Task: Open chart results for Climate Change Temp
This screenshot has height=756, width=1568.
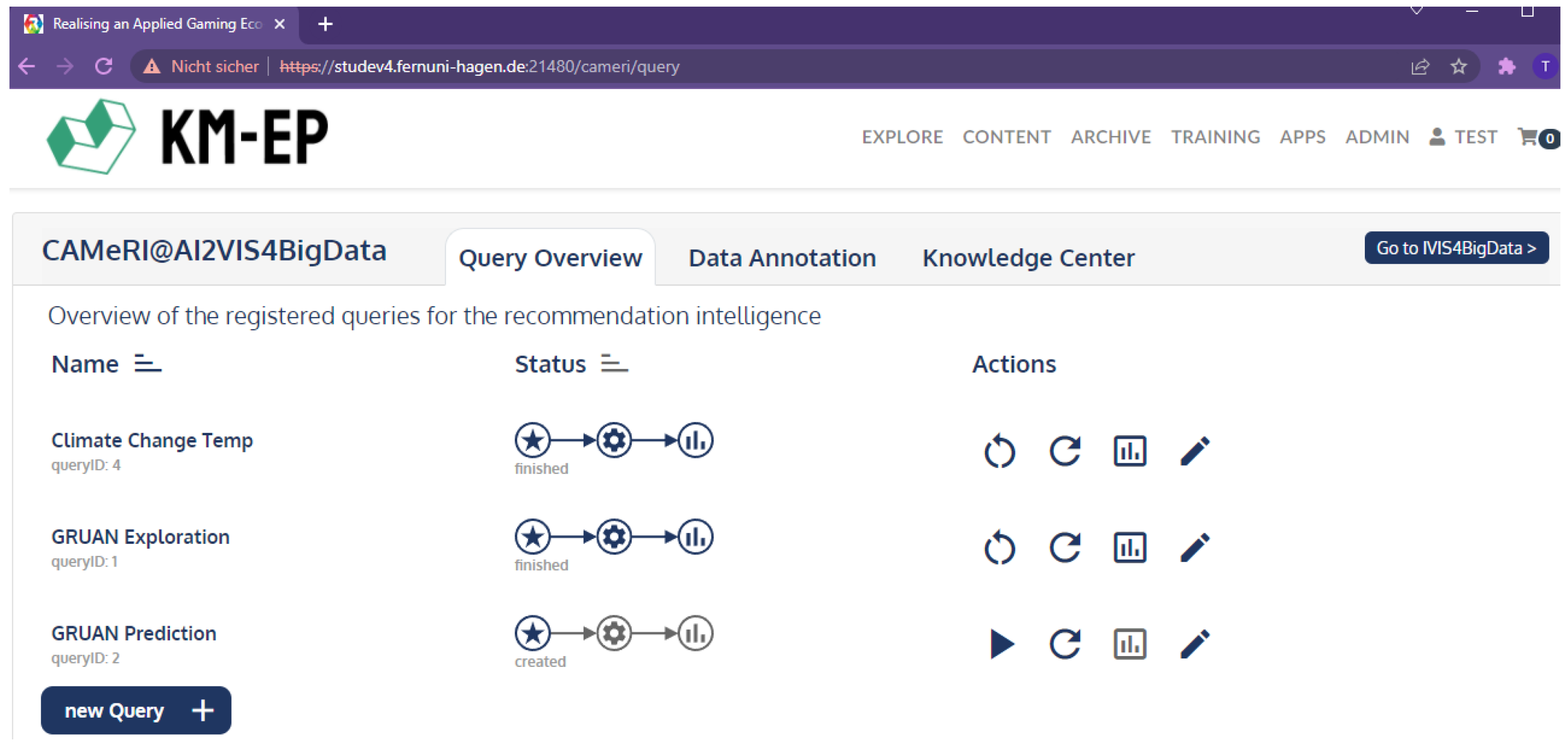Action: (x=1130, y=451)
